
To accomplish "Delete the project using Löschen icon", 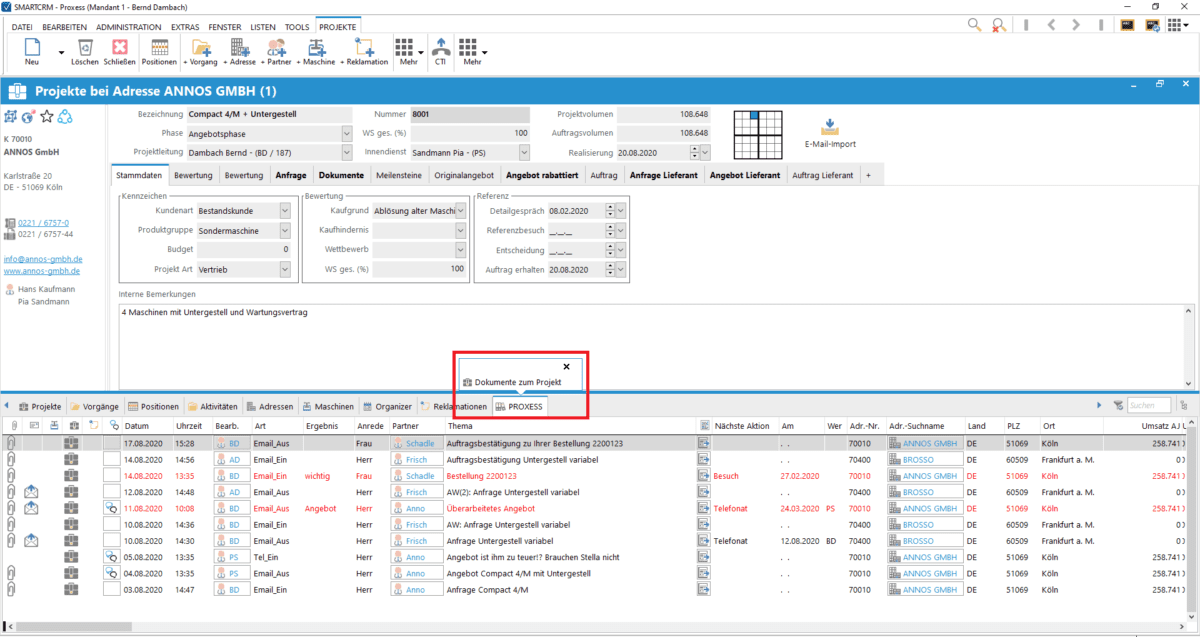I will pyautogui.click(x=85, y=49).
